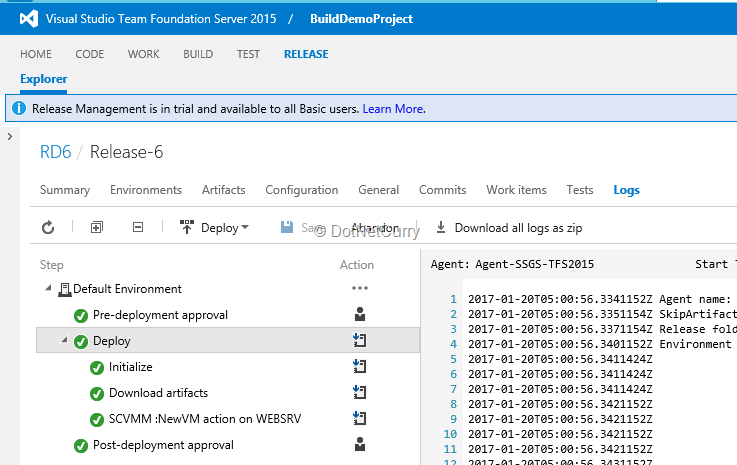Click the green checkmark beside SCVMM NewVM
737x465 pixels.
pos(97,419)
